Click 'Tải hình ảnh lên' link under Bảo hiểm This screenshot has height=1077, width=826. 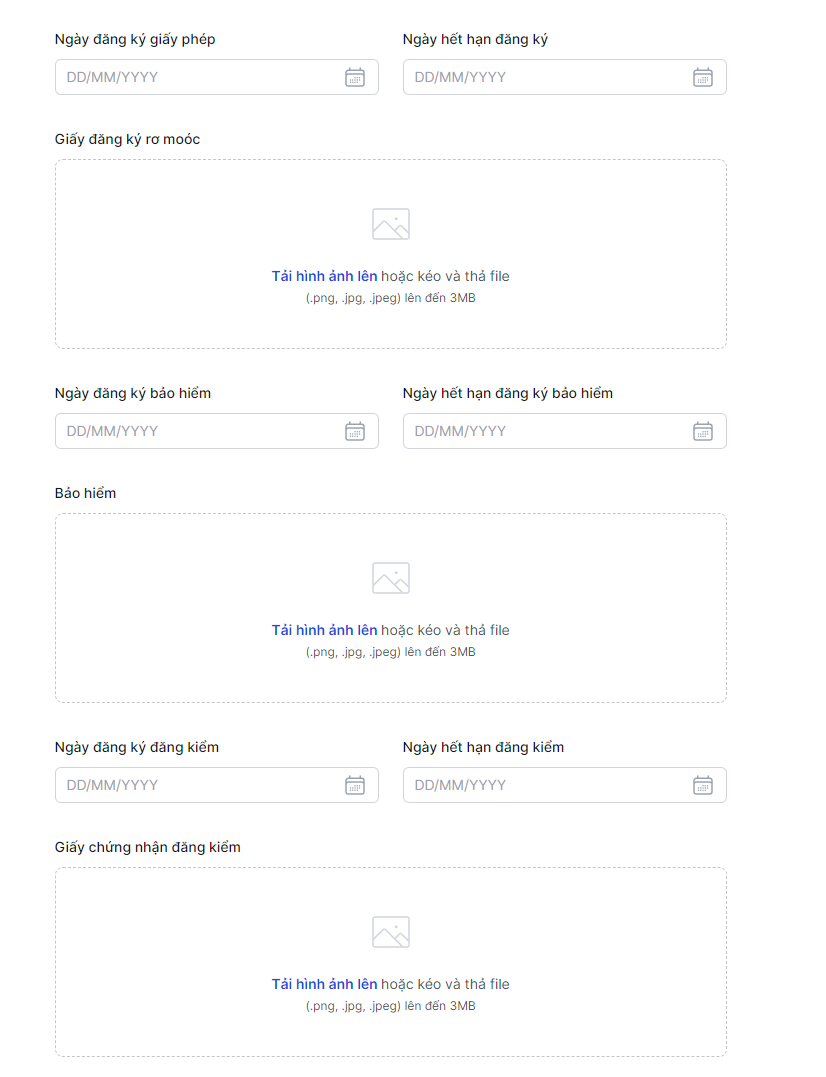tap(324, 630)
